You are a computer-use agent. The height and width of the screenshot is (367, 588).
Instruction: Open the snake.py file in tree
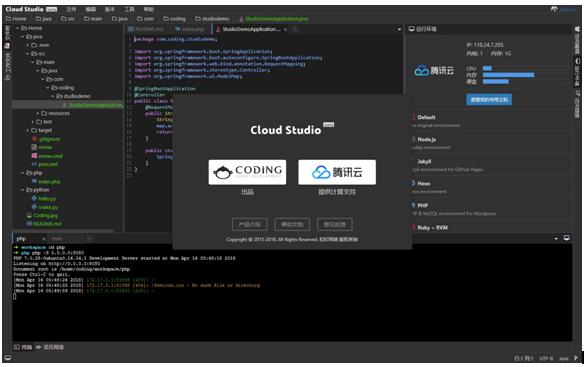pyautogui.click(x=45, y=207)
